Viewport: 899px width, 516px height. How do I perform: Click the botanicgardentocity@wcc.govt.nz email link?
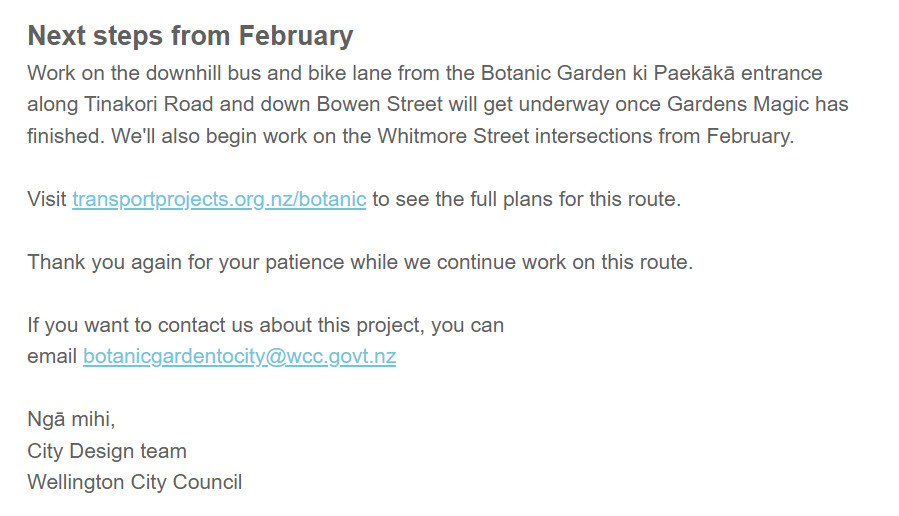(240, 356)
